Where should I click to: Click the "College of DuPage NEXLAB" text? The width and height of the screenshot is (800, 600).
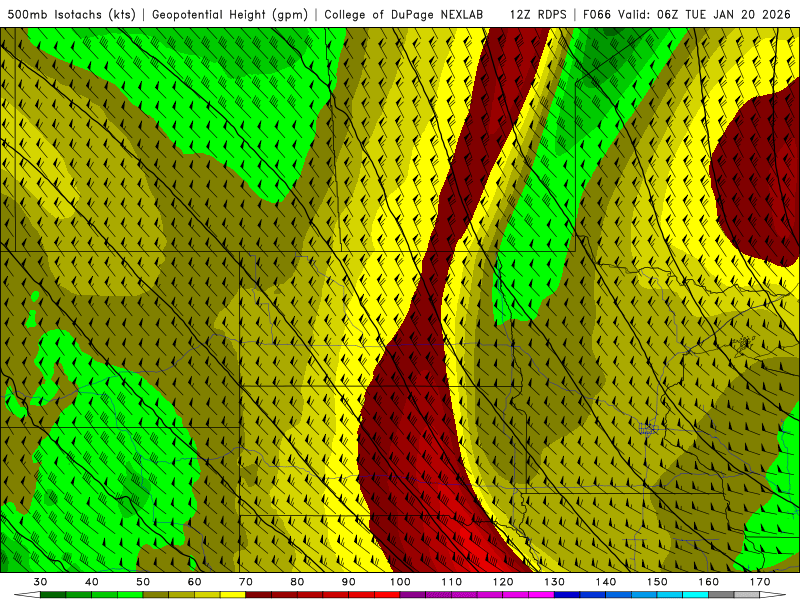click(x=403, y=14)
